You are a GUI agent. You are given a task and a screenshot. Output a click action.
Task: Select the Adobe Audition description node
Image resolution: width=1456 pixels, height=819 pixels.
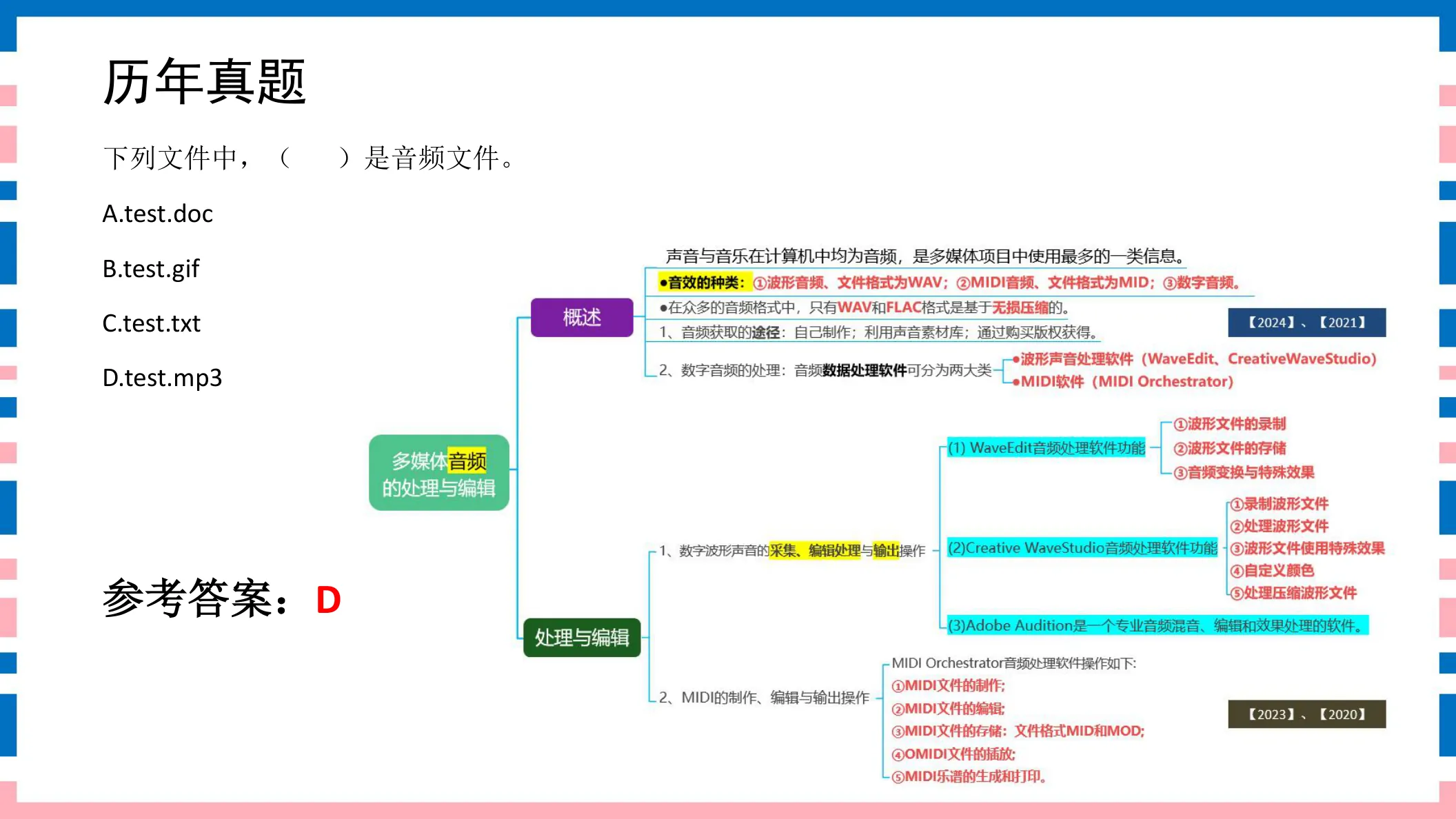[x=1157, y=625]
